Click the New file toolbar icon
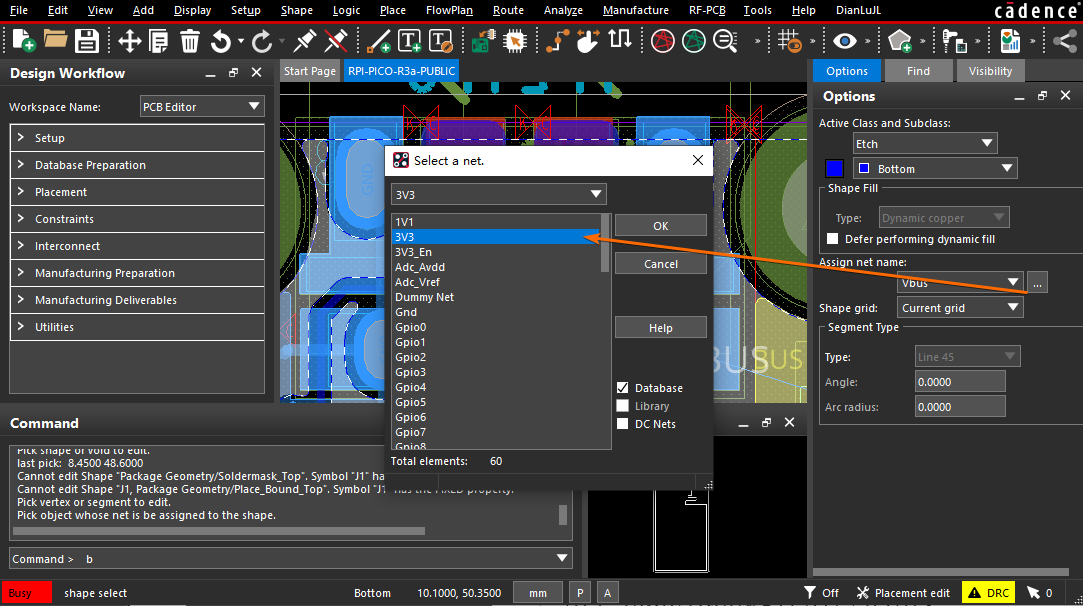 pos(23,41)
